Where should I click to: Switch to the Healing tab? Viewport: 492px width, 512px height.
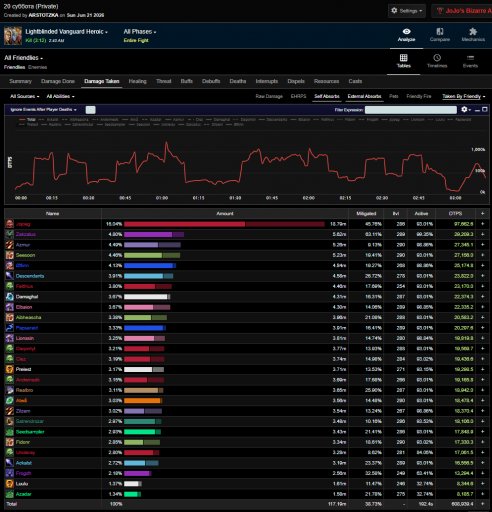click(x=137, y=81)
